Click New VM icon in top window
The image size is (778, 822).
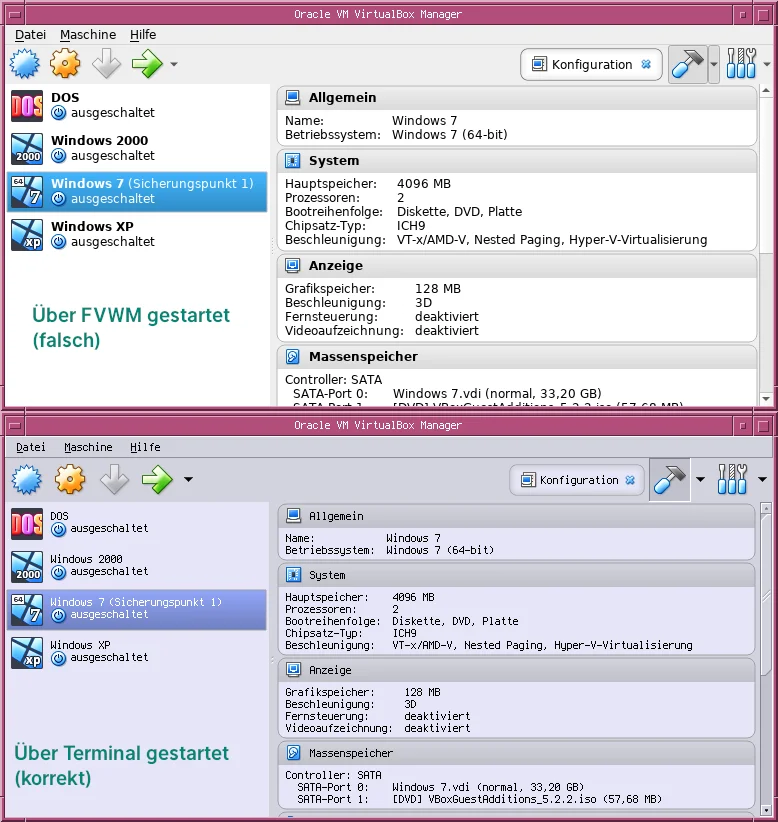coord(25,64)
